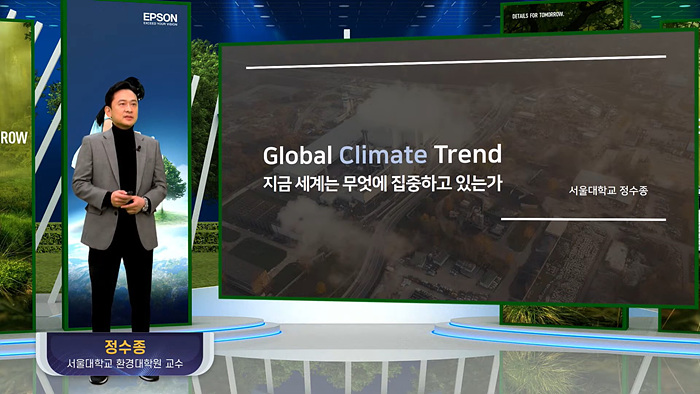Image resolution: width=700 pixels, height=394 pixels.
Task: Click the presentation slide screen
Action: coord(458,170)
